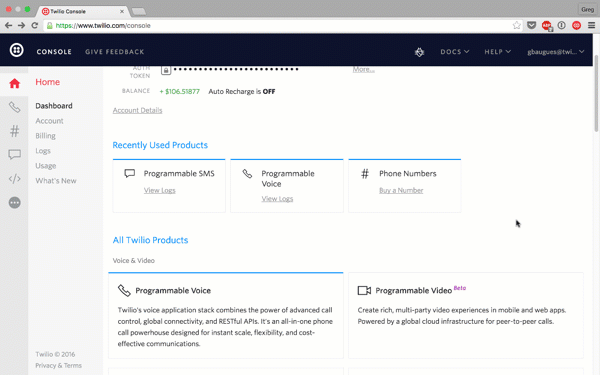Click the red globe extension icon
Screen dimensions: 600x375
point(576,25)
